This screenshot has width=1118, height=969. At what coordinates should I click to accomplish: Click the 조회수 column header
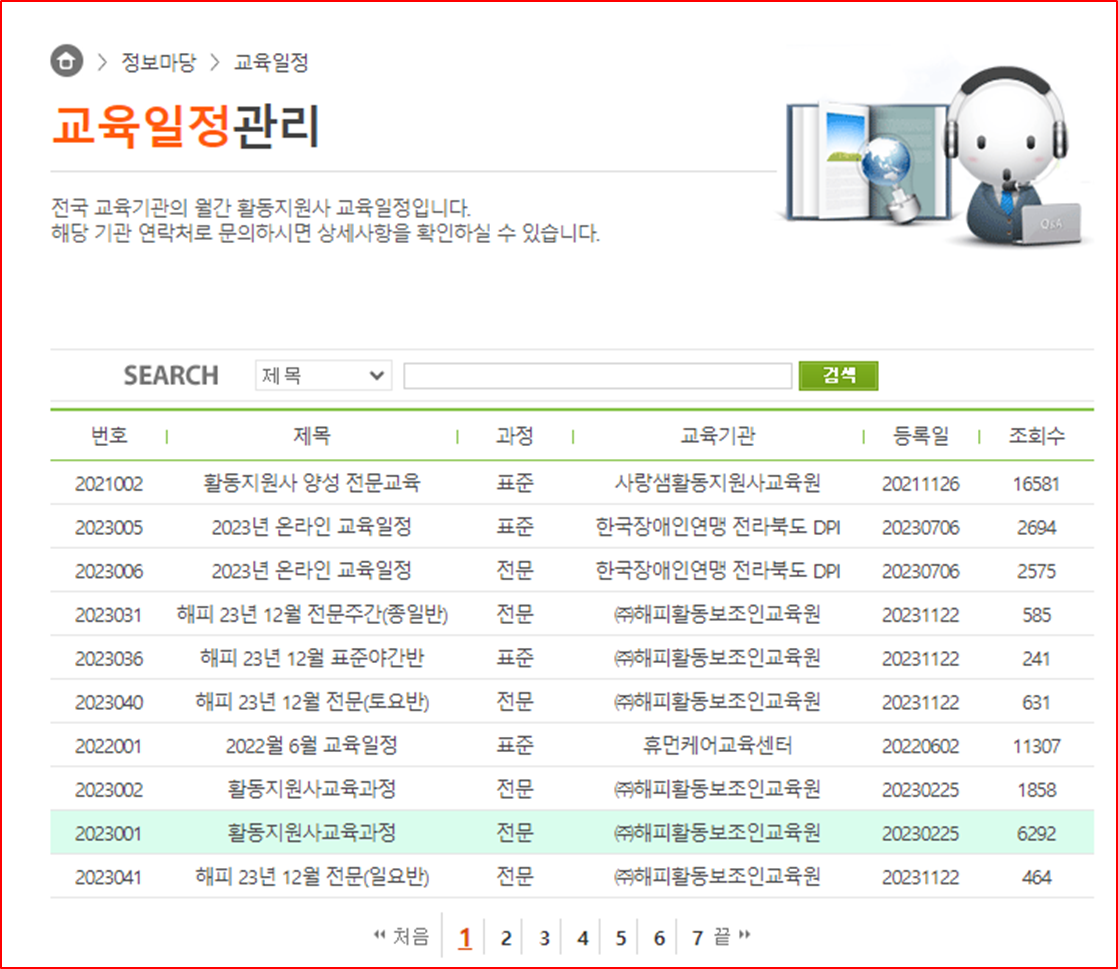[x=1037, y=435]
